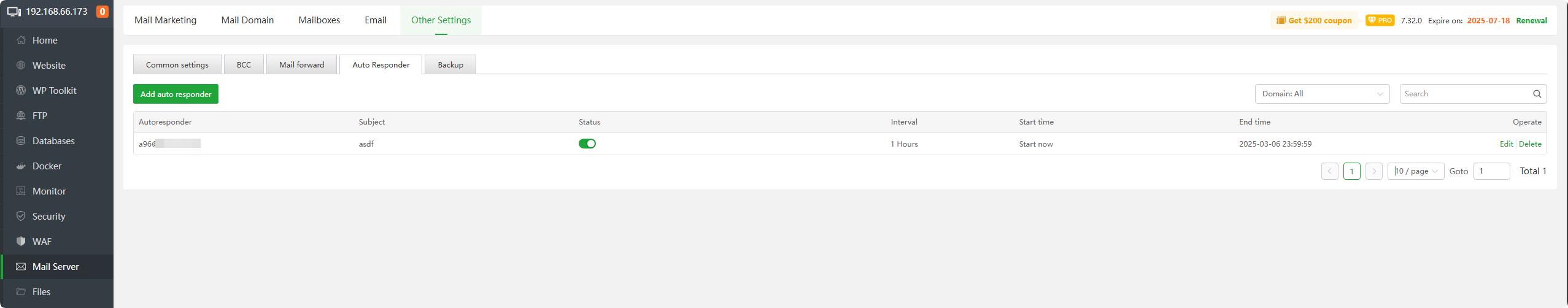Click the Security shield icon
Image resolution: width=1568 pixels, height=308 pixels.
click(x=21, y=217)
